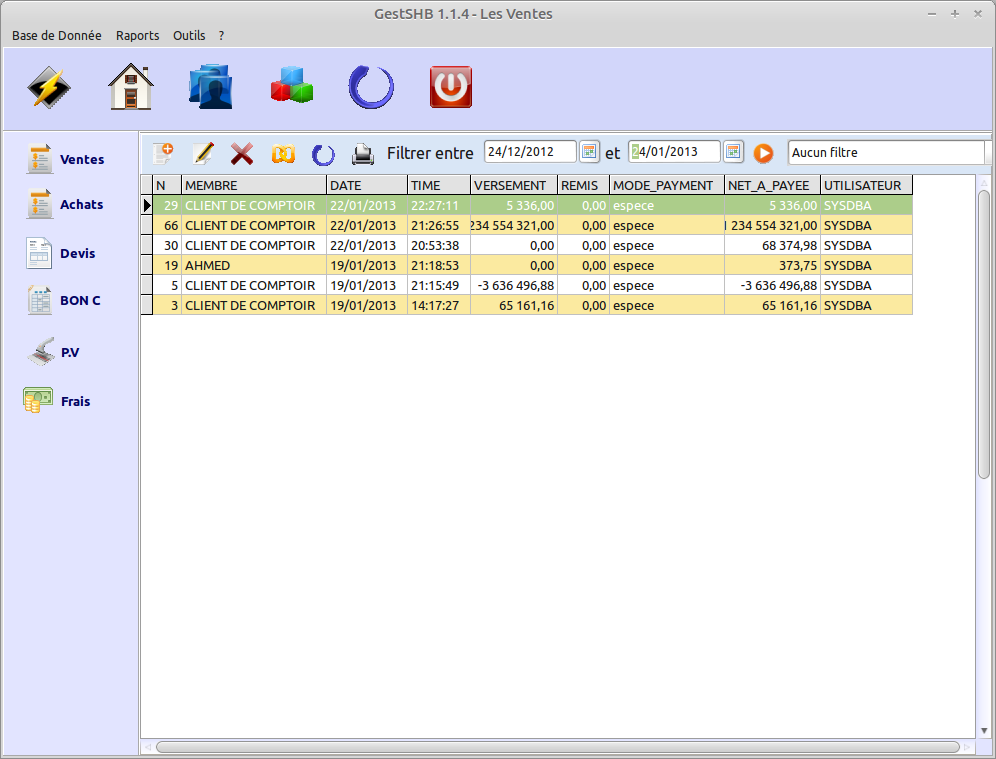The width and height of the screenshot is (996, 759).
Task: Click the red X delete icon
Action: click(242, 153)
